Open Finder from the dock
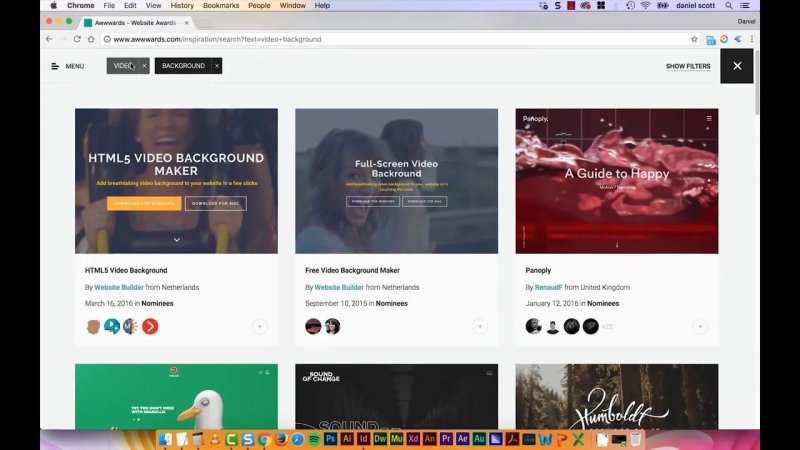Image resolution: width=800 pixels, height=450 pixels. 165,439
